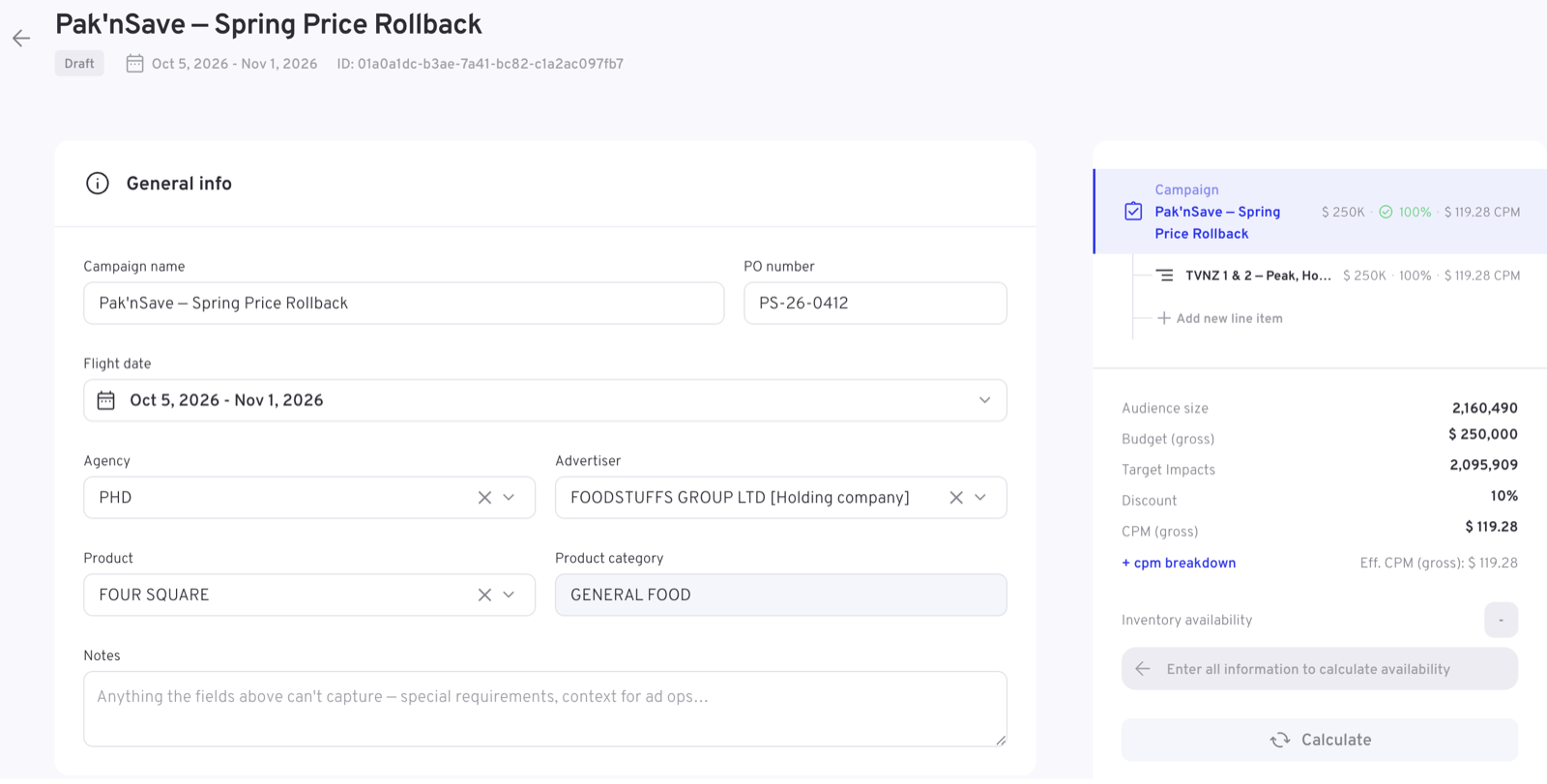Image resolution: width=1547 pixels, height=784 pixels.
Task: Click Add new line item
Action: tap(1220, 318)
